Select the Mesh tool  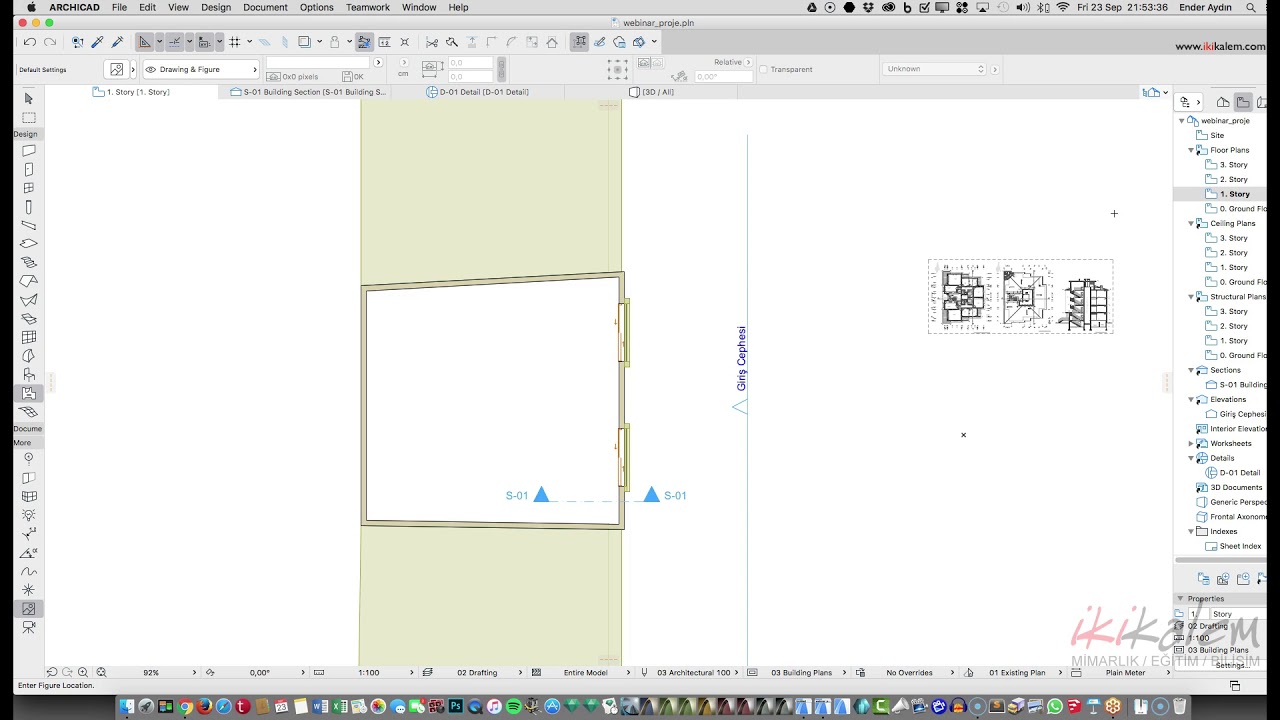tap(28, 412)
